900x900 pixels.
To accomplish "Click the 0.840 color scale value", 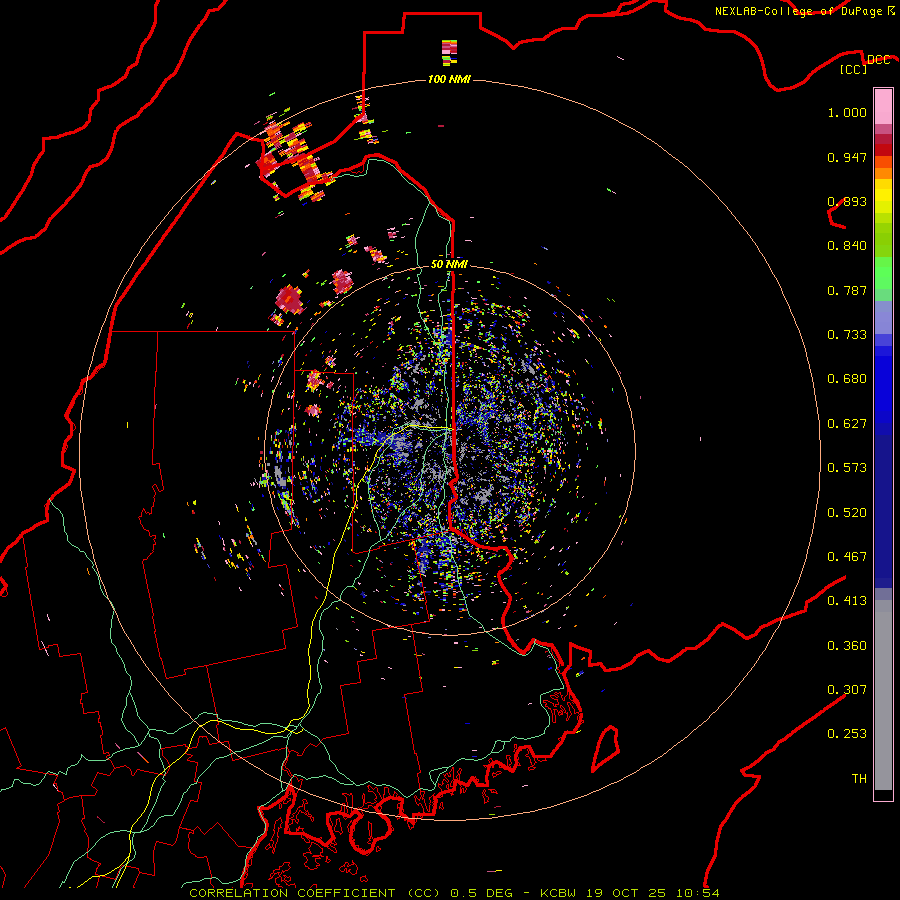I will point(847,246).
